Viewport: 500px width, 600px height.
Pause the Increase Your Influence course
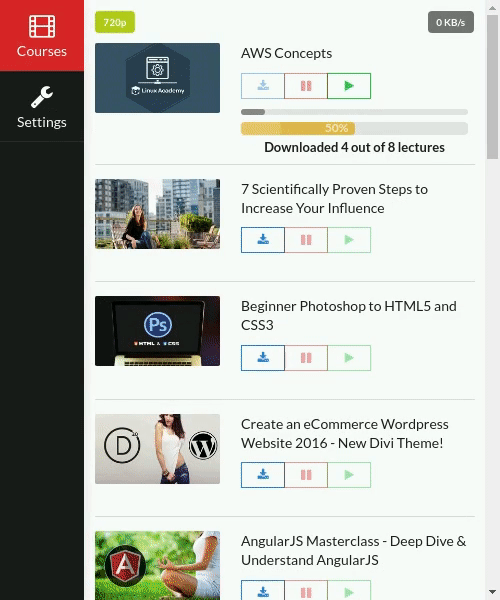pyautogui.click(x=306, y=240)
